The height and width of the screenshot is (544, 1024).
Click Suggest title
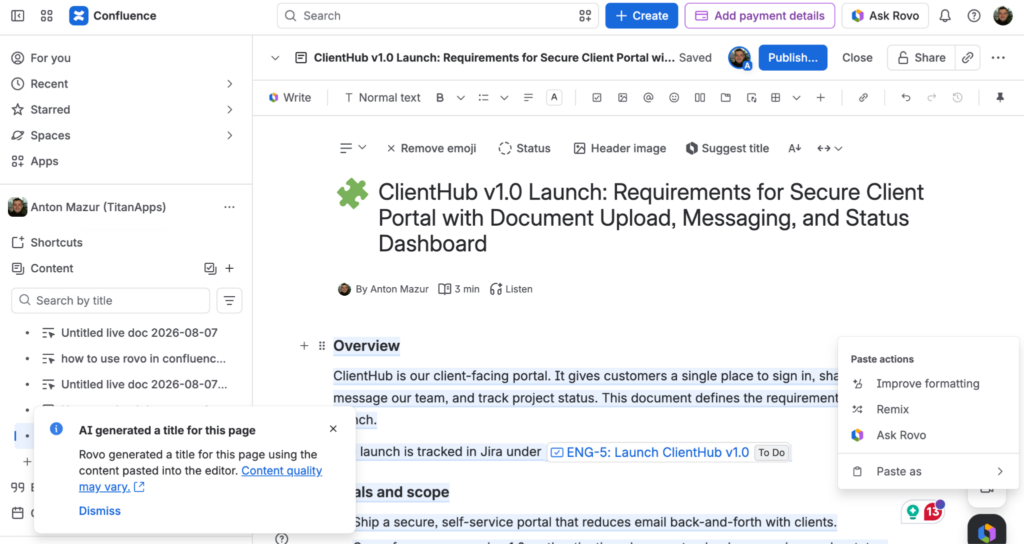click(727, 148)
